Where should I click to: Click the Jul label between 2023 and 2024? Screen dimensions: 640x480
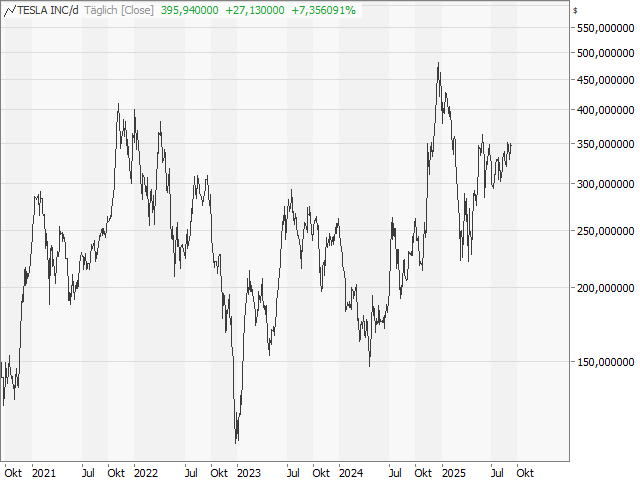[293, 473]
